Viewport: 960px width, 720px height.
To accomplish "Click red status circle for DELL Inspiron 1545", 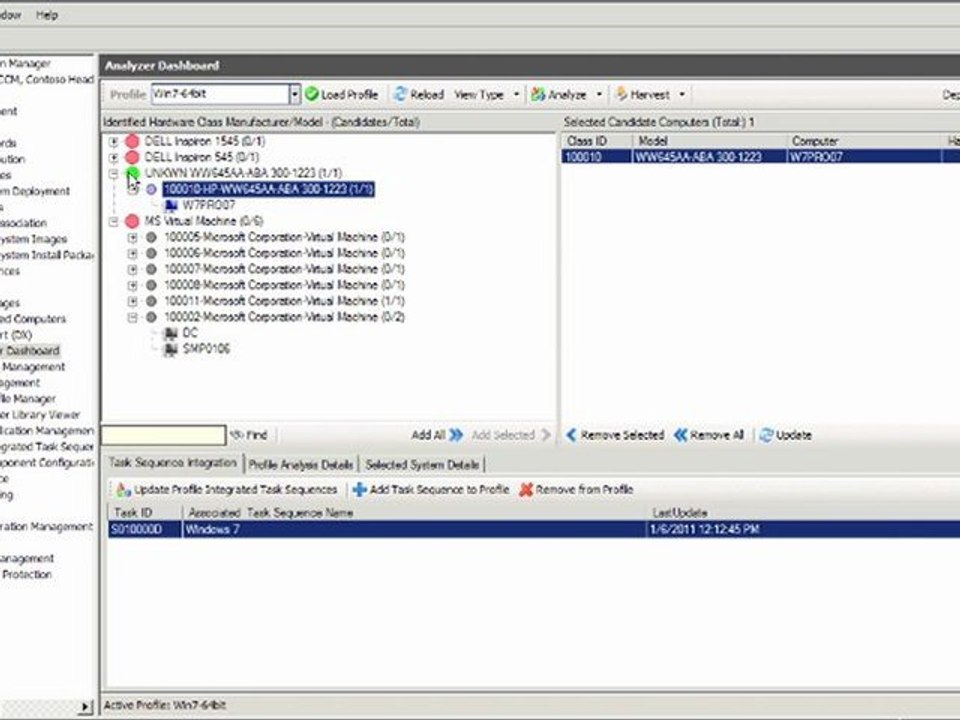I will point(132,141).
